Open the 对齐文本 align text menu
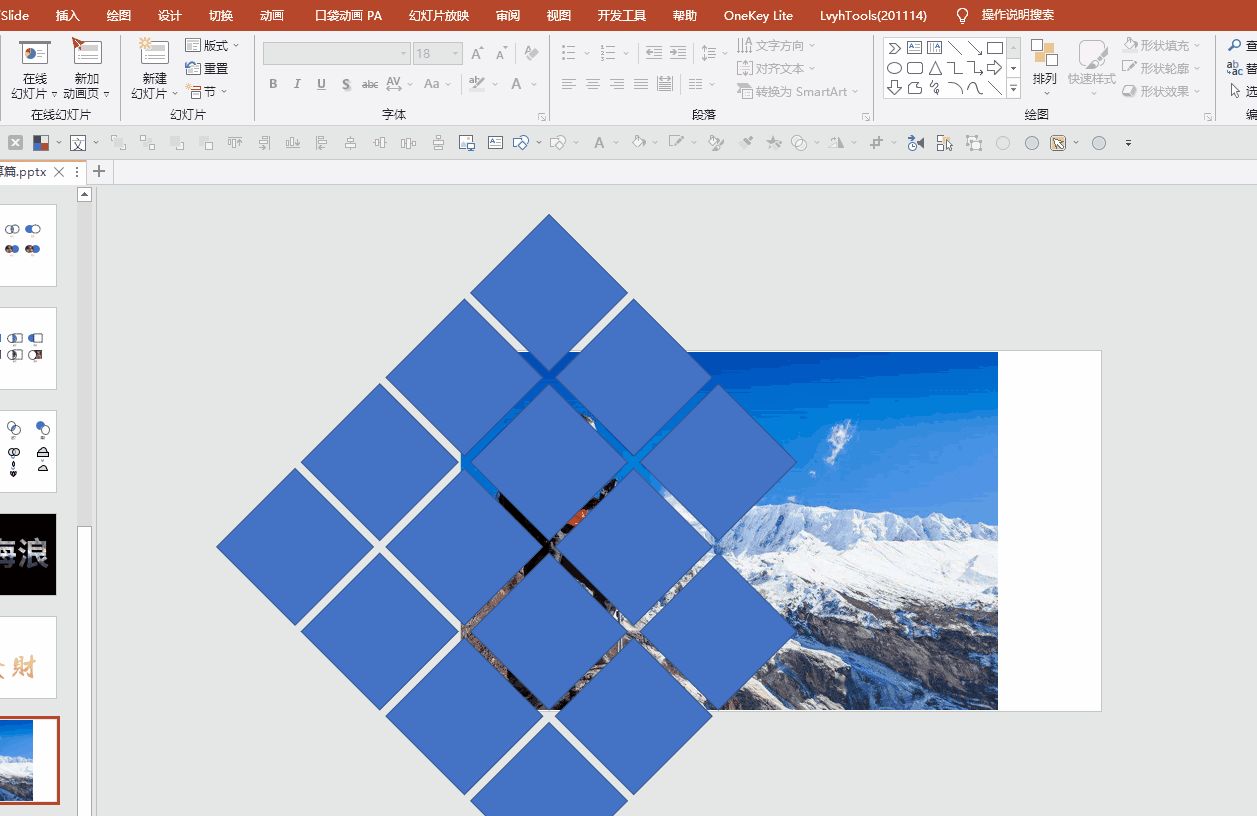Viewport: 1257px width, 816px height. point(777,68)
